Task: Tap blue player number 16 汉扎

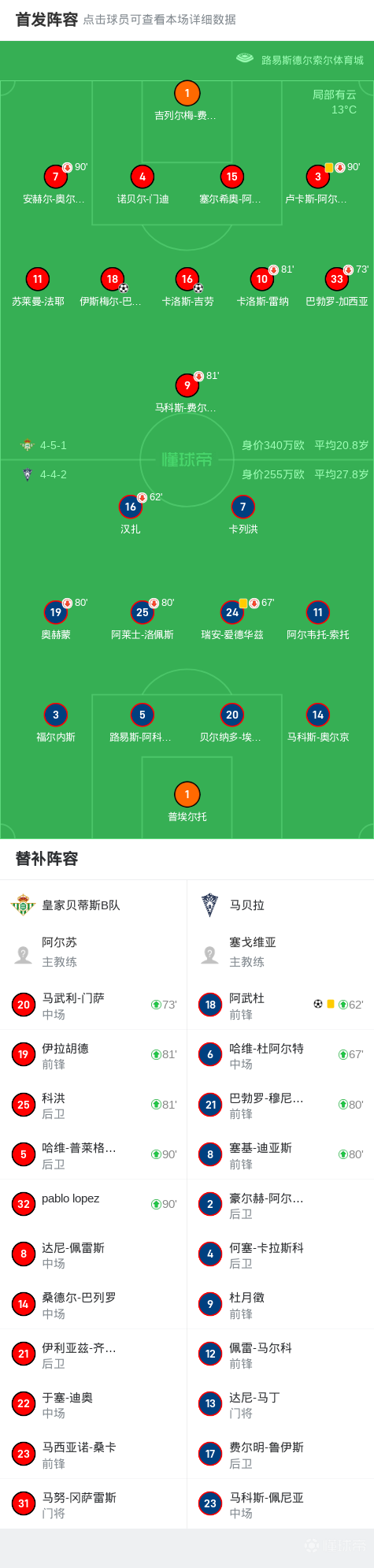Action: pyautogui.click(x=130, y=507)
